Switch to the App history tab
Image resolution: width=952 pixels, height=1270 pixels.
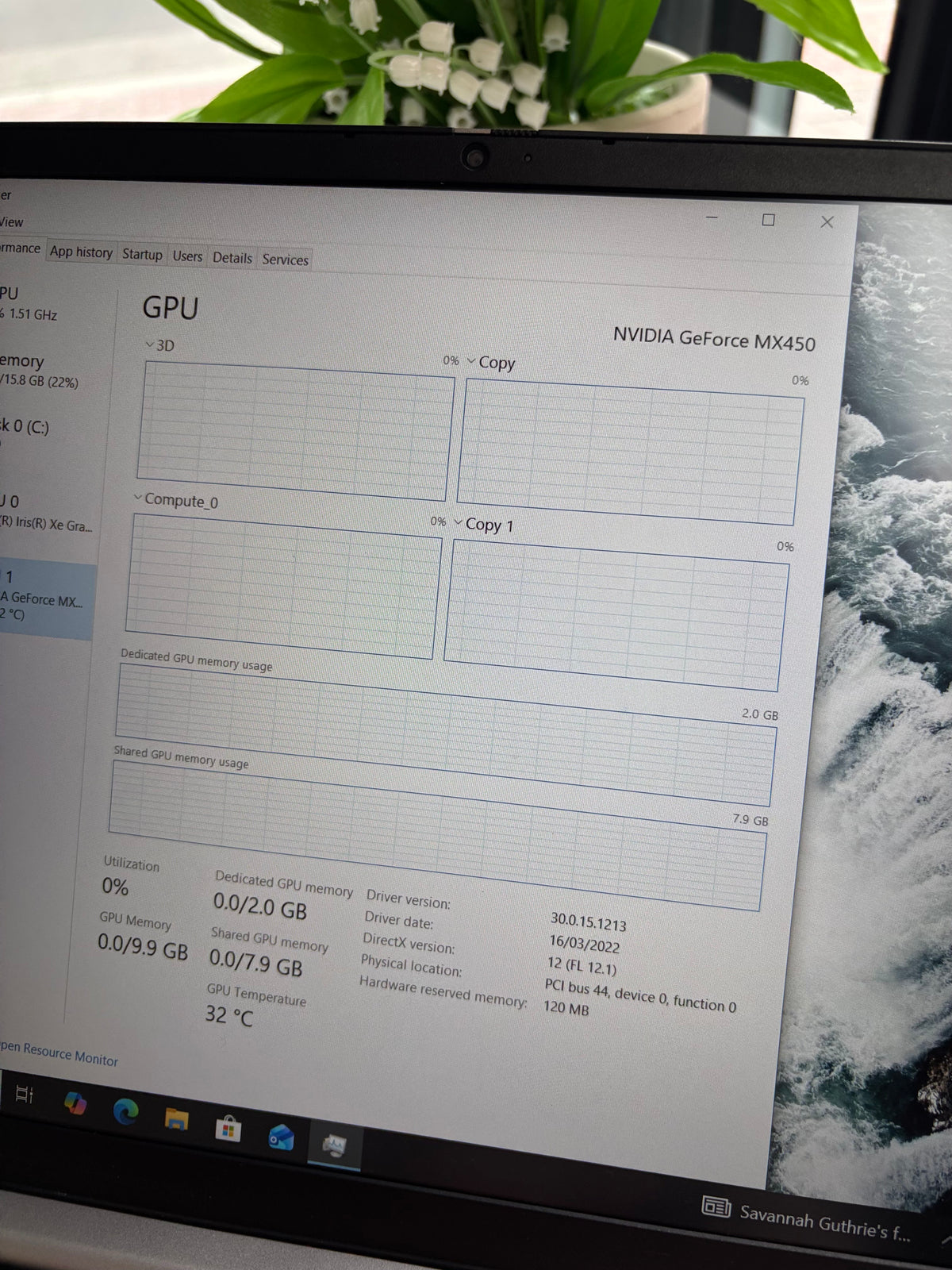point(81,252)
